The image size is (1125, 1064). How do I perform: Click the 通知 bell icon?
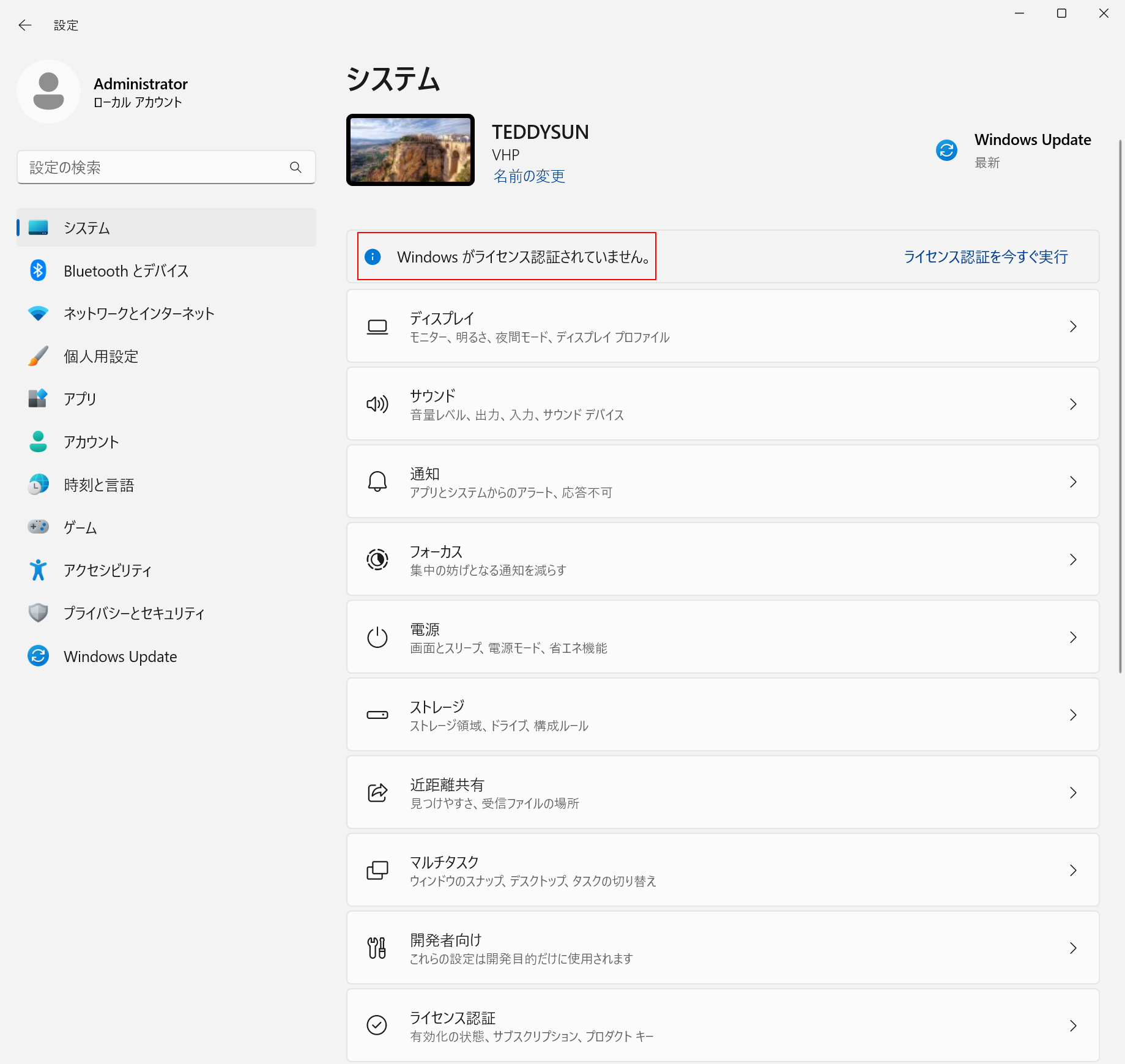377,482
